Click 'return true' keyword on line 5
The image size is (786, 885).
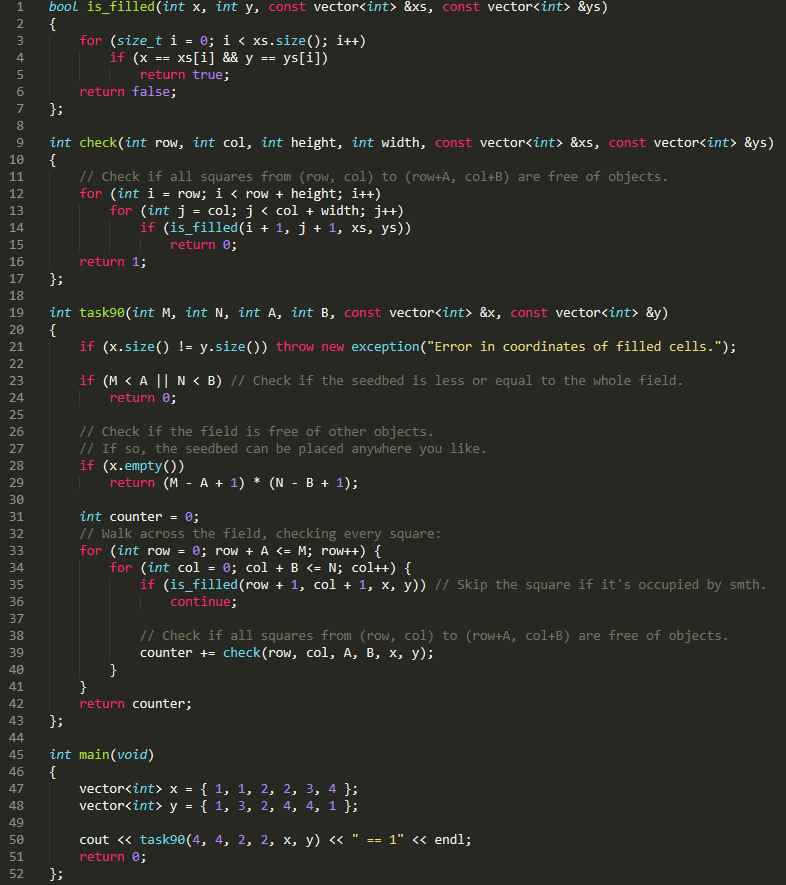click(184, 75)
